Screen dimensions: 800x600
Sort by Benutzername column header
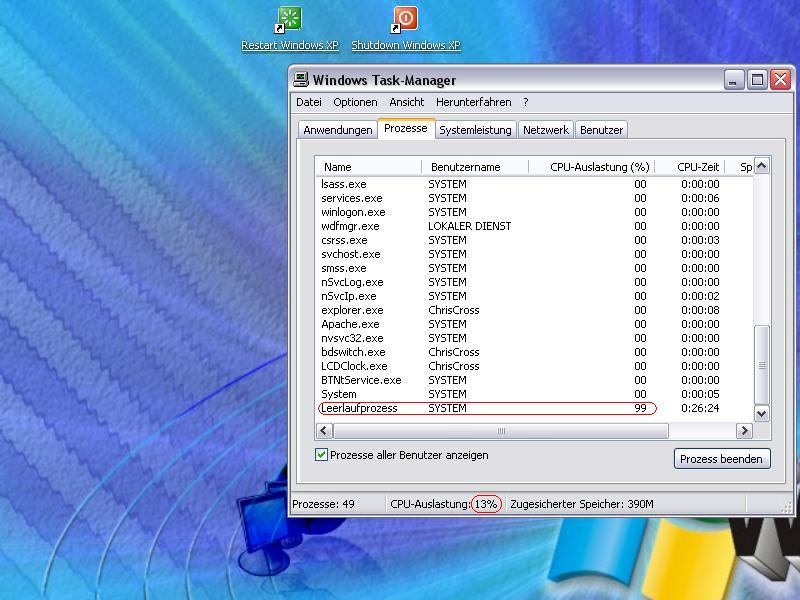[x=475, y=167]
